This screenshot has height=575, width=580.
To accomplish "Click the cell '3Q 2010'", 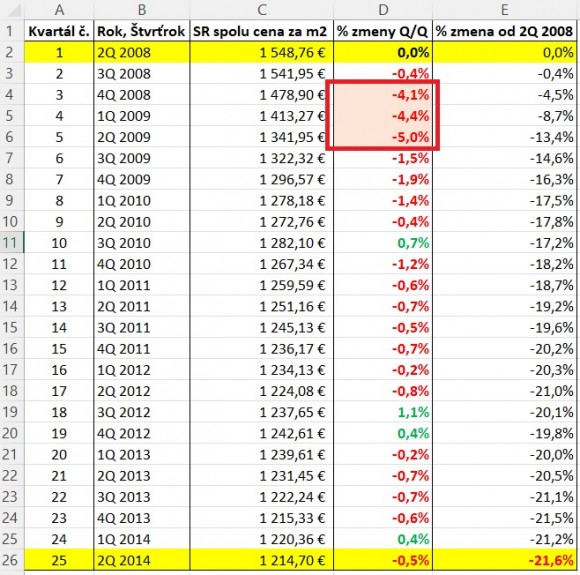I will [x=142, y=243].
